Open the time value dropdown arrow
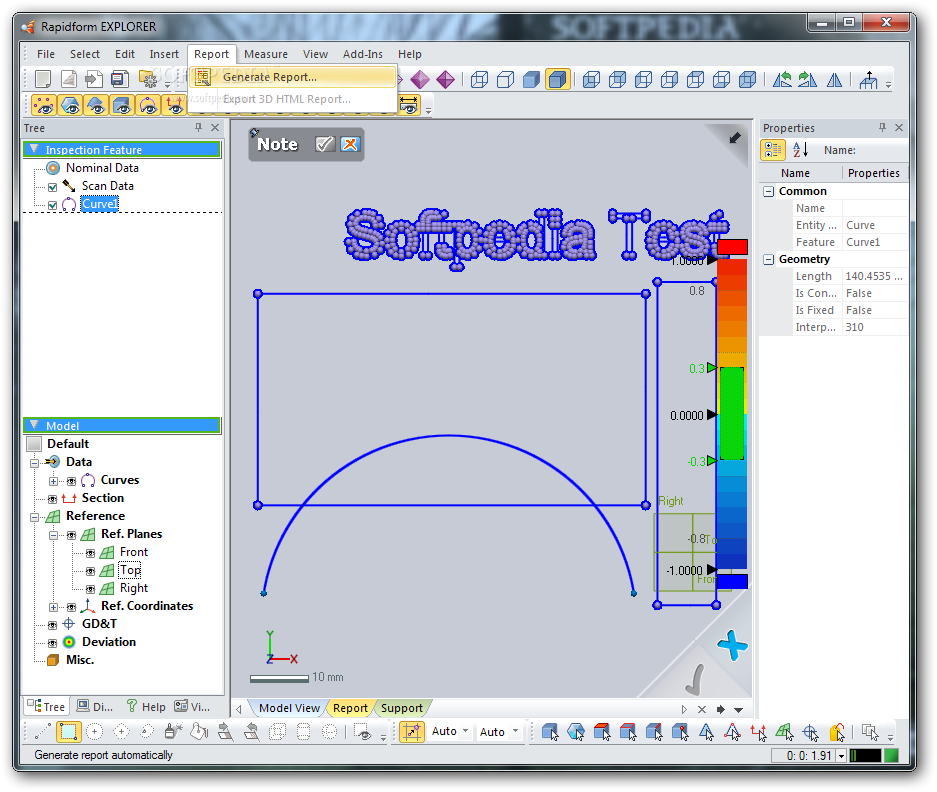The width and height of the screenshot is (937, 792). point(841,756)
